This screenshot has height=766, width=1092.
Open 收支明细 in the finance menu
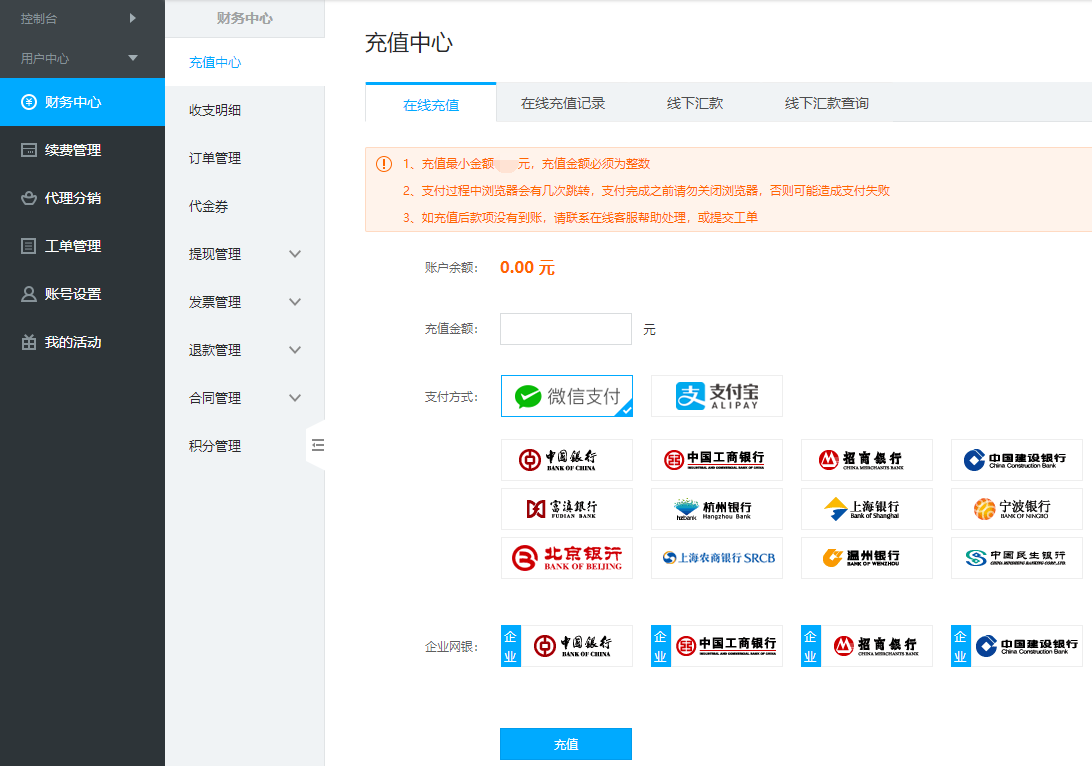pyautogui.click(x=215, y=110)
